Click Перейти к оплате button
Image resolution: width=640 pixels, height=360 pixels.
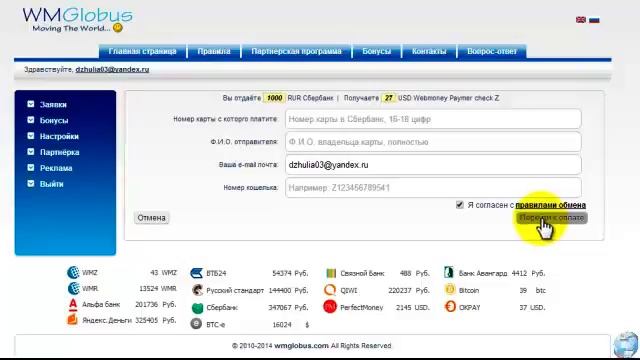[x=551, y=218]
